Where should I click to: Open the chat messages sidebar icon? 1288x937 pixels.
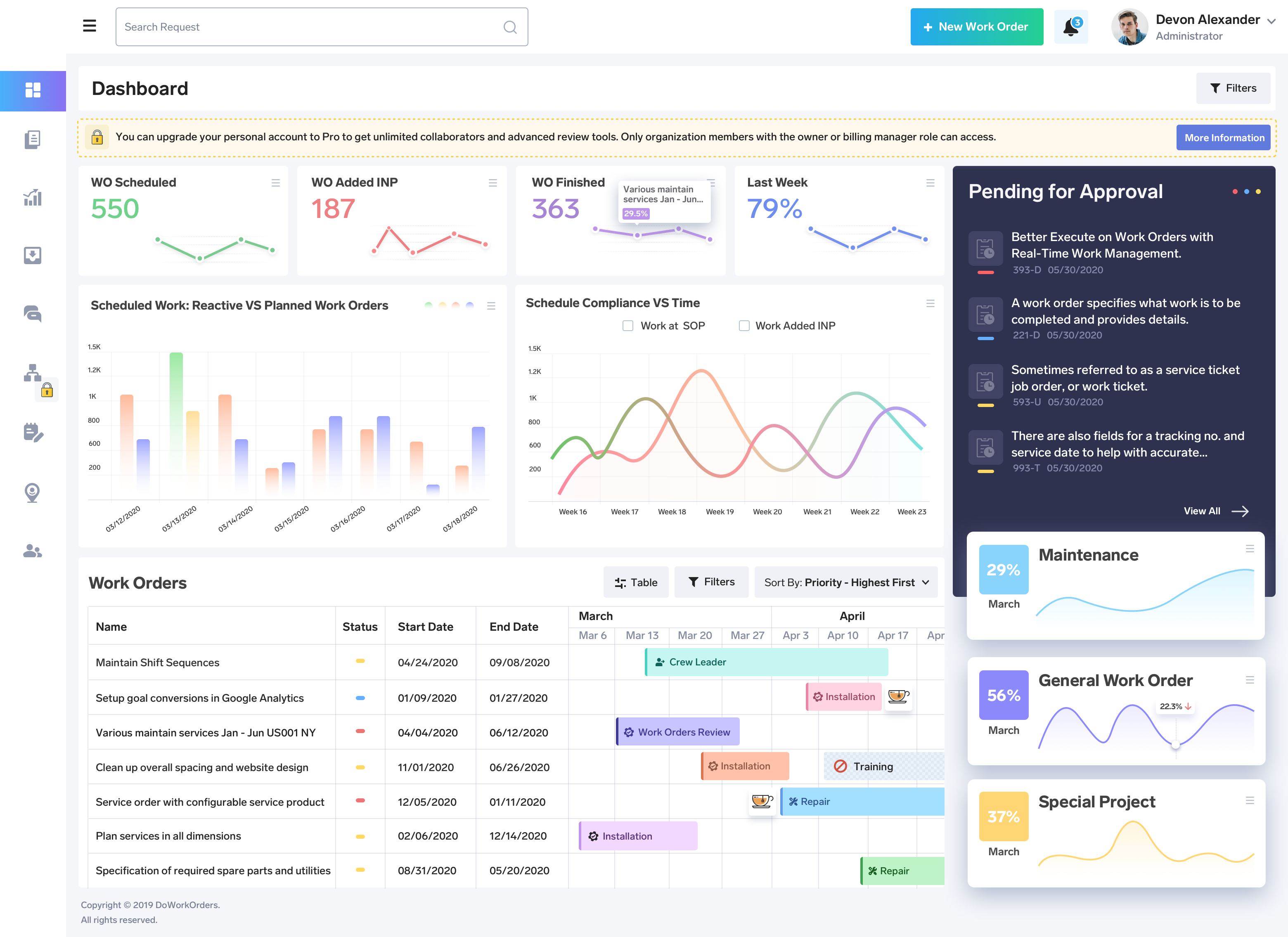pos(32,313)
